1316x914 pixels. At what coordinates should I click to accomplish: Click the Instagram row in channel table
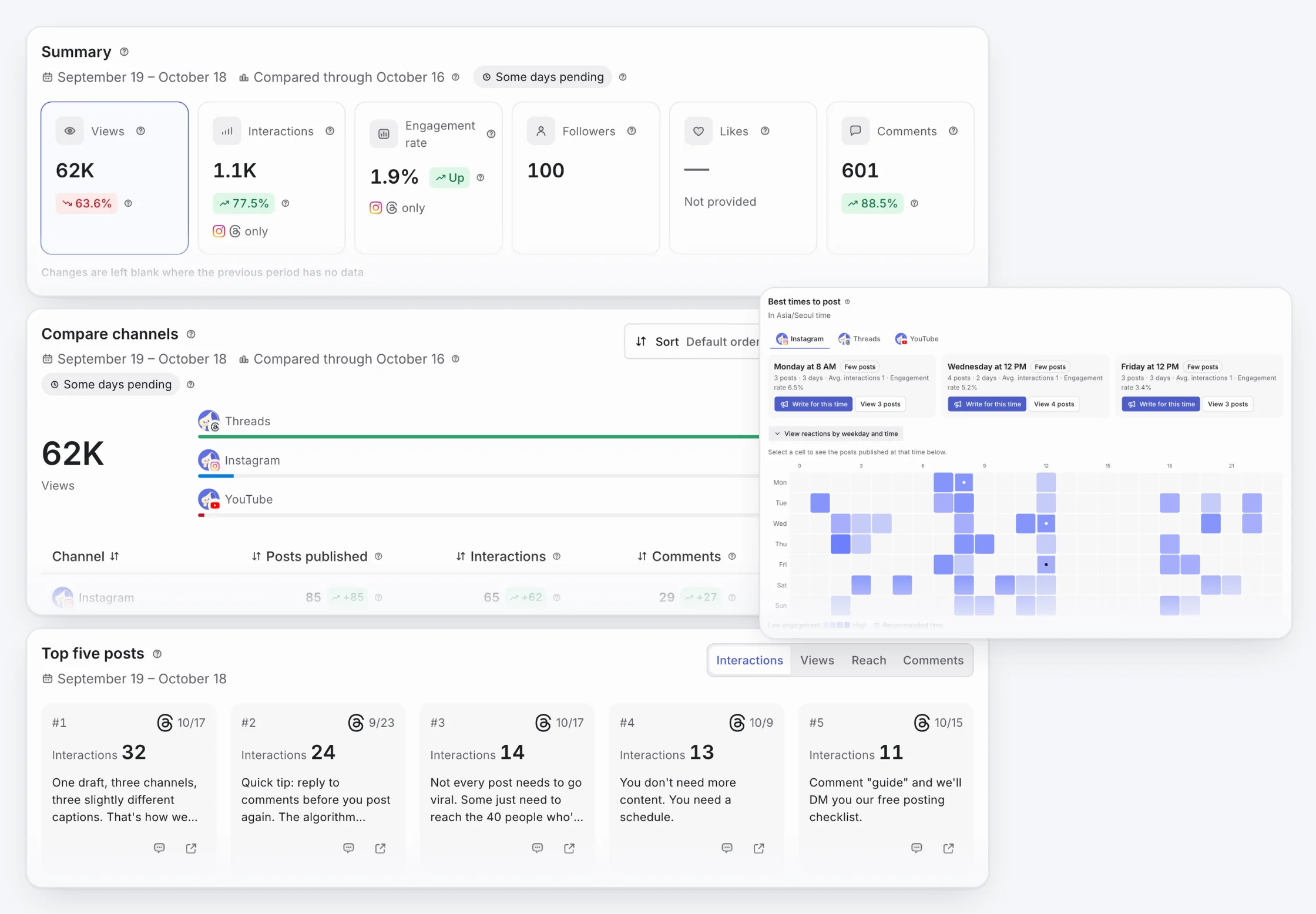pos(399,597)
